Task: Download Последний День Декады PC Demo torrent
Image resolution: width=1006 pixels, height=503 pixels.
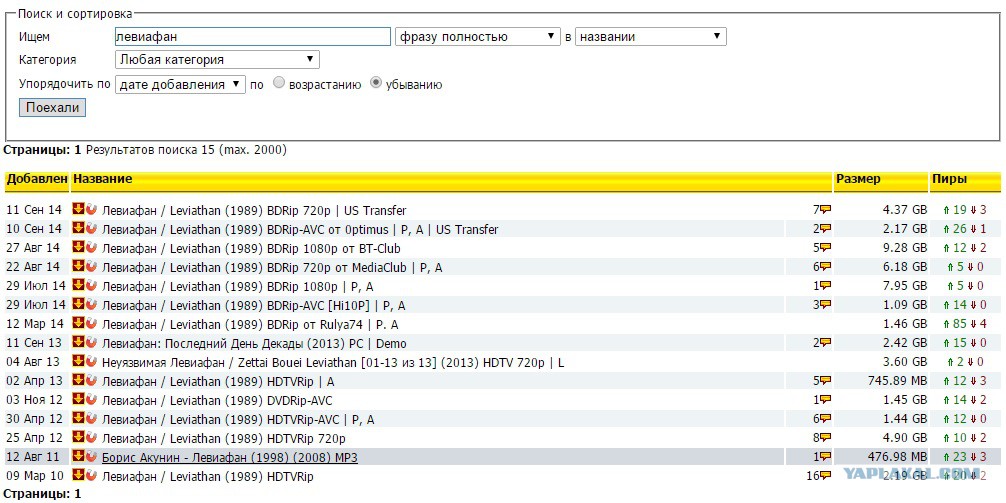Action: (x=78, y=342)
